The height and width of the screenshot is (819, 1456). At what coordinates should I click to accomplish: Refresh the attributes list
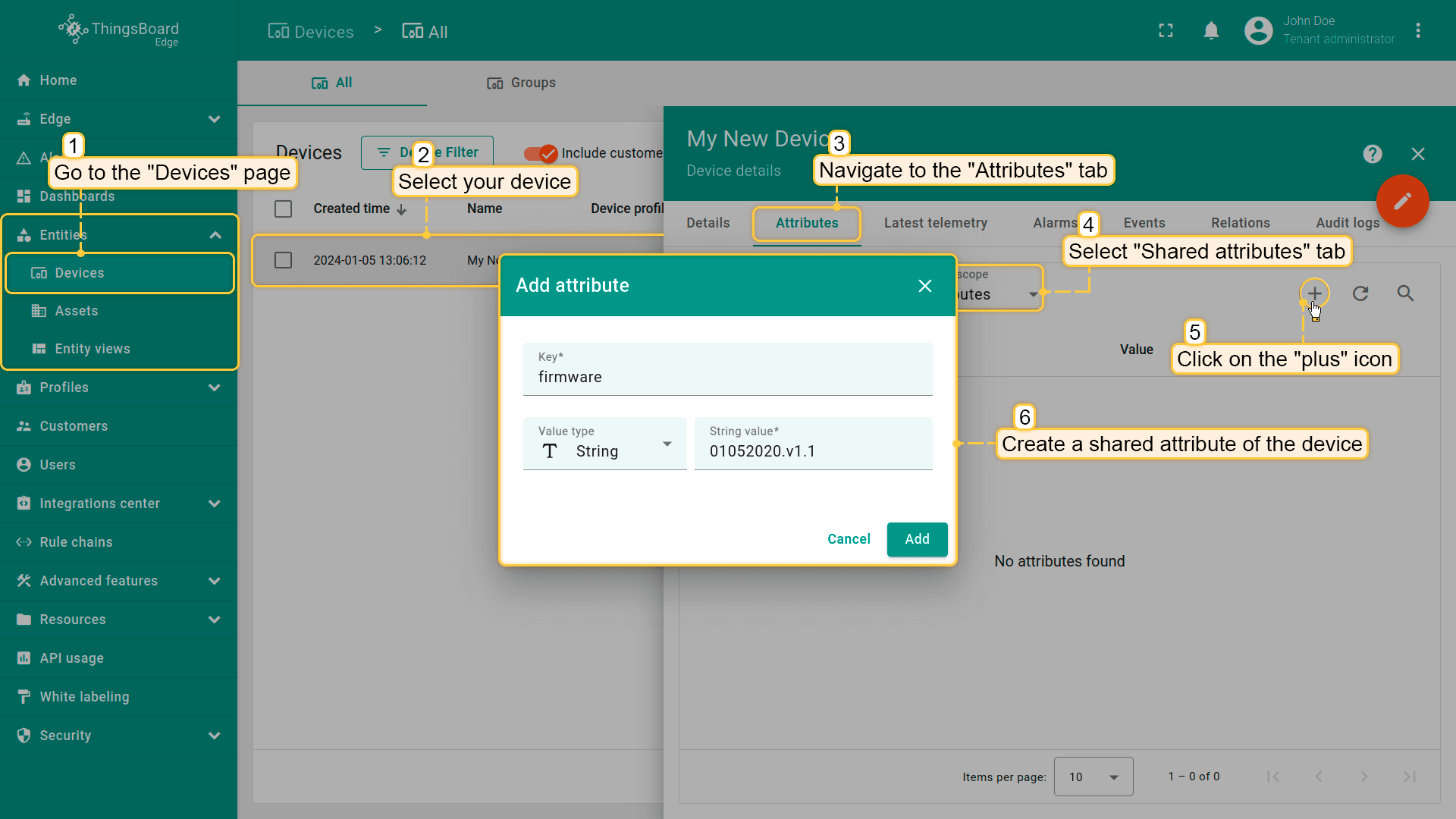[x=1360, y=293]
